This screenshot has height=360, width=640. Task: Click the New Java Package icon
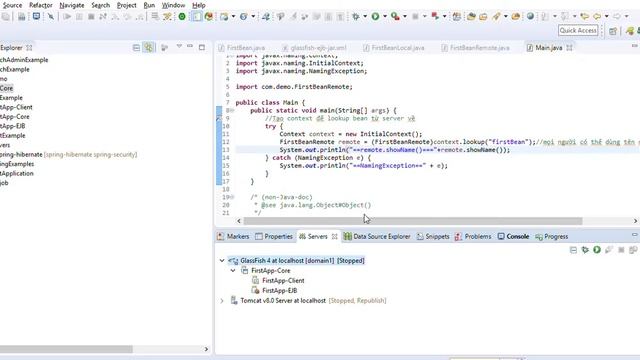pos(457,17)
